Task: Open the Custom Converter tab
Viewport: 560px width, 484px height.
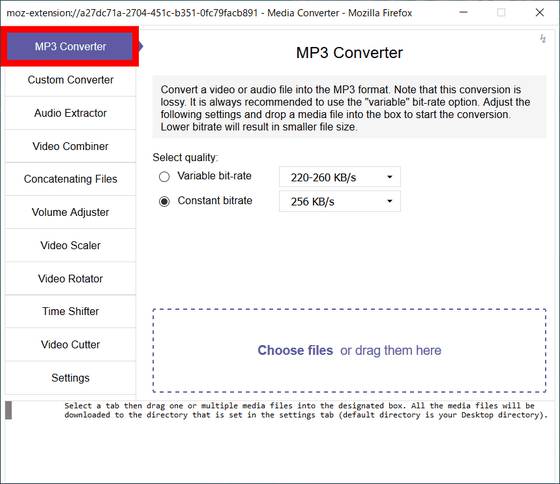Action: (x=70, y=80)
